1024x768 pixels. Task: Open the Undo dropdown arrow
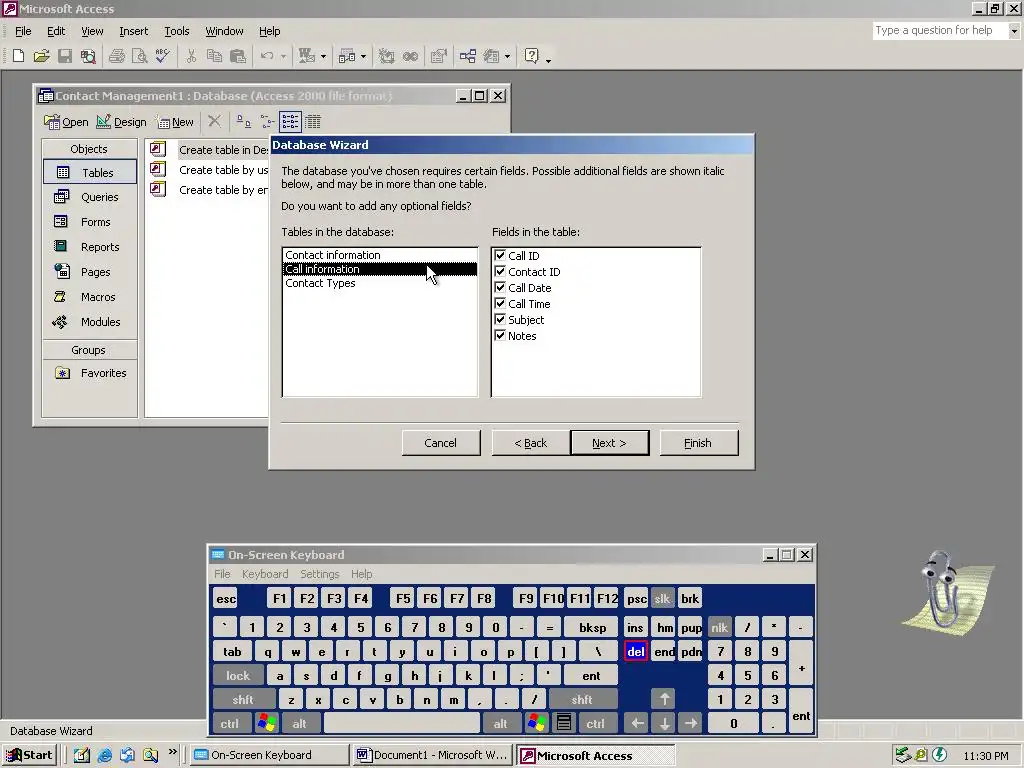(283, 56)
